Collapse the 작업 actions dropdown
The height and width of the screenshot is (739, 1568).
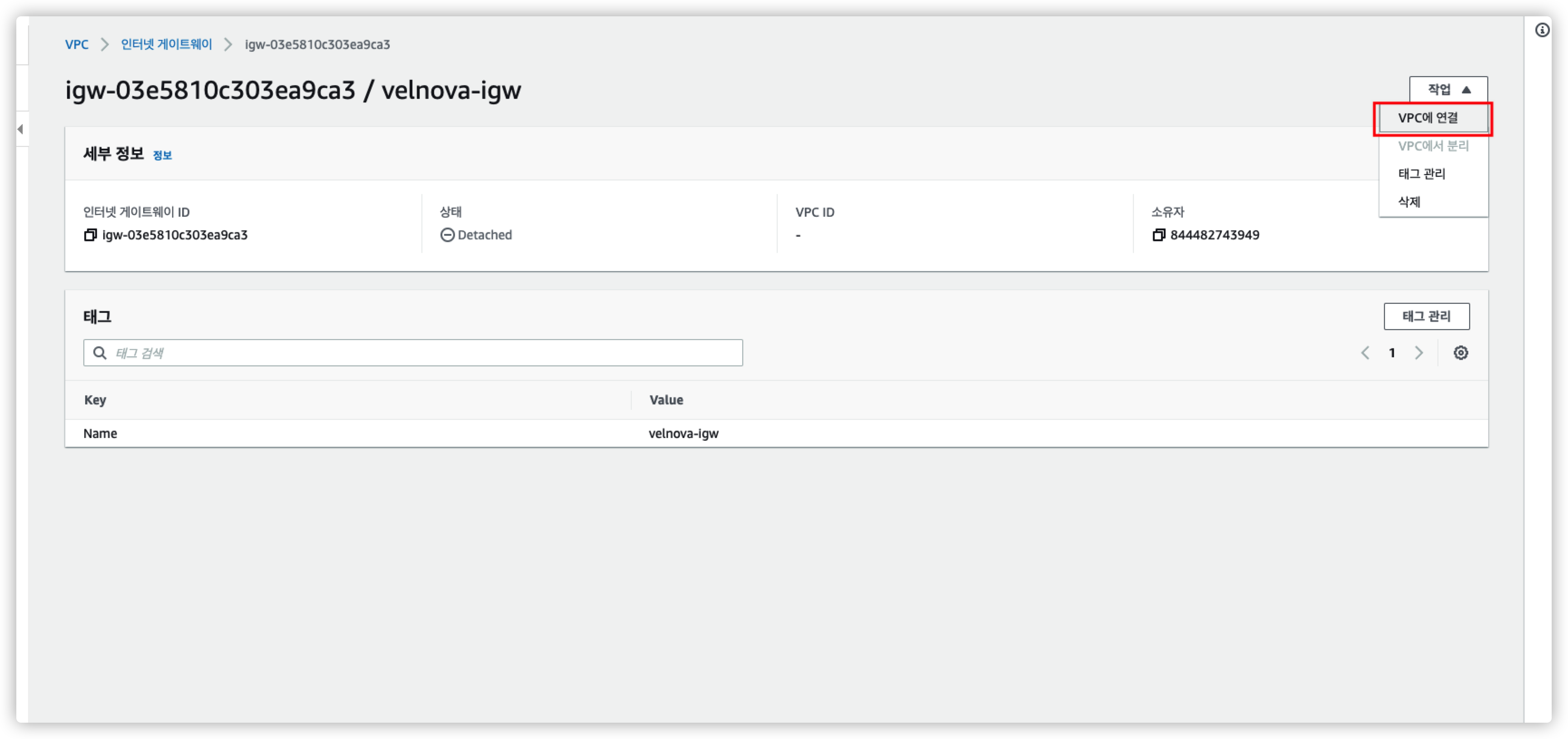click(1448, 90)
